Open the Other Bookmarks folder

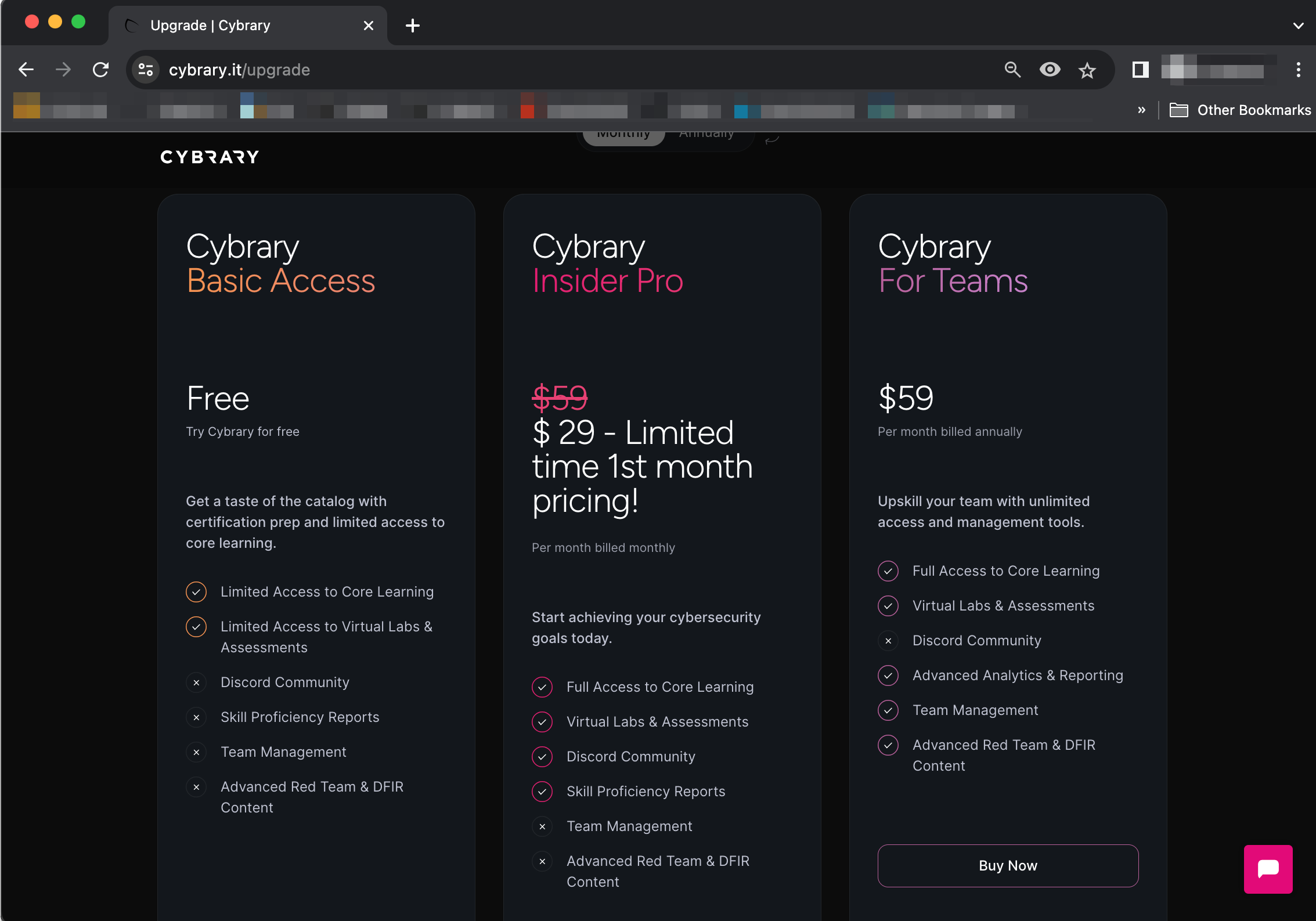pyautogui.click(x=1240, y=110)
